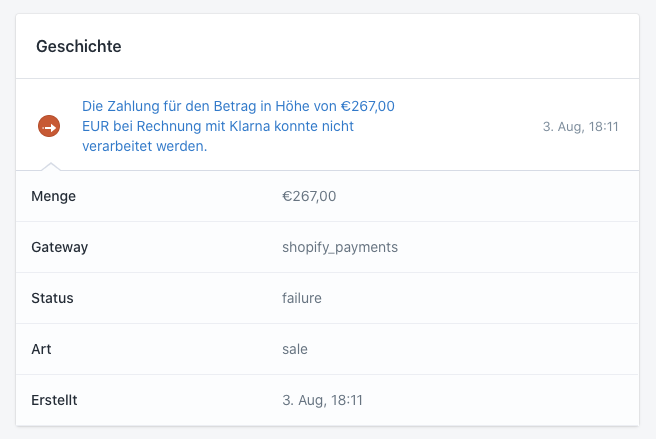Select the Status row label
This screenshot has width=656, height=439.
point(53,298)
